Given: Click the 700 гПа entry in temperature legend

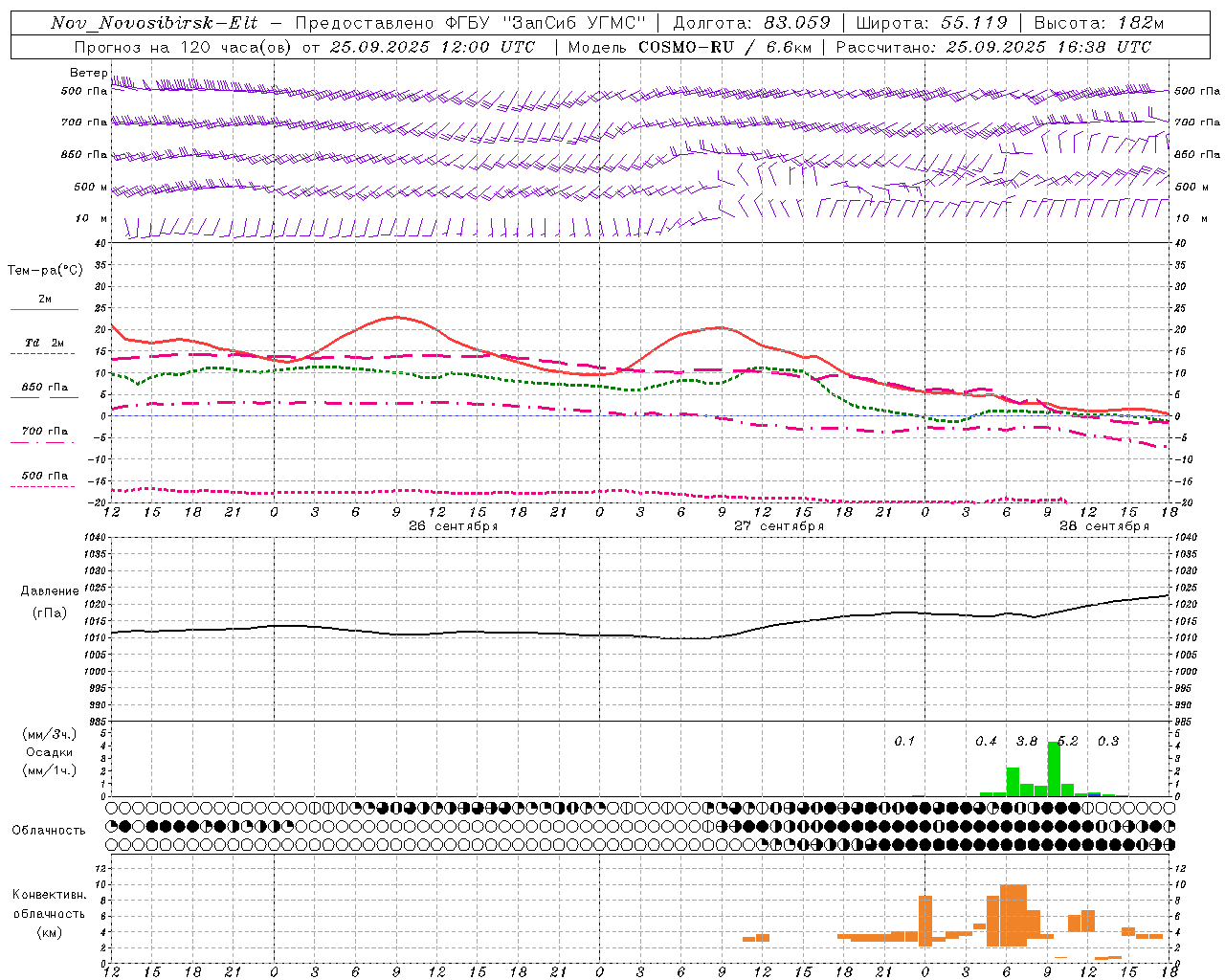Looking at the screenshot, I should 45,432.
